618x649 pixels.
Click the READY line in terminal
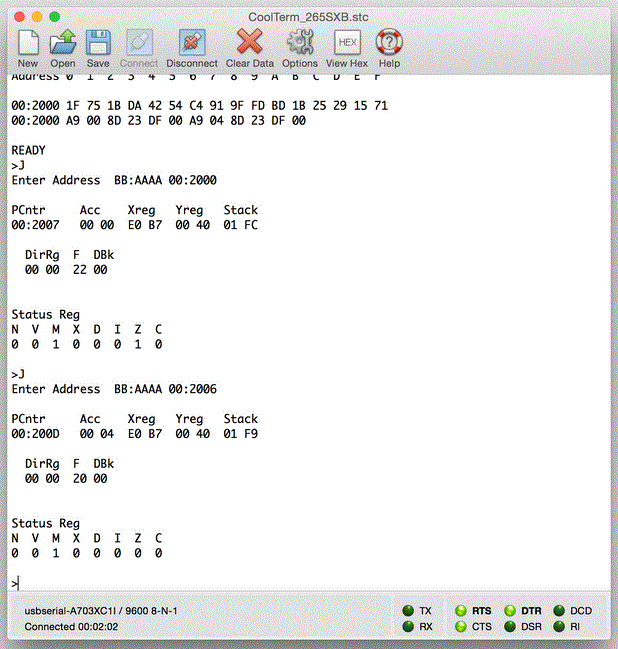[x=28, y=150]
